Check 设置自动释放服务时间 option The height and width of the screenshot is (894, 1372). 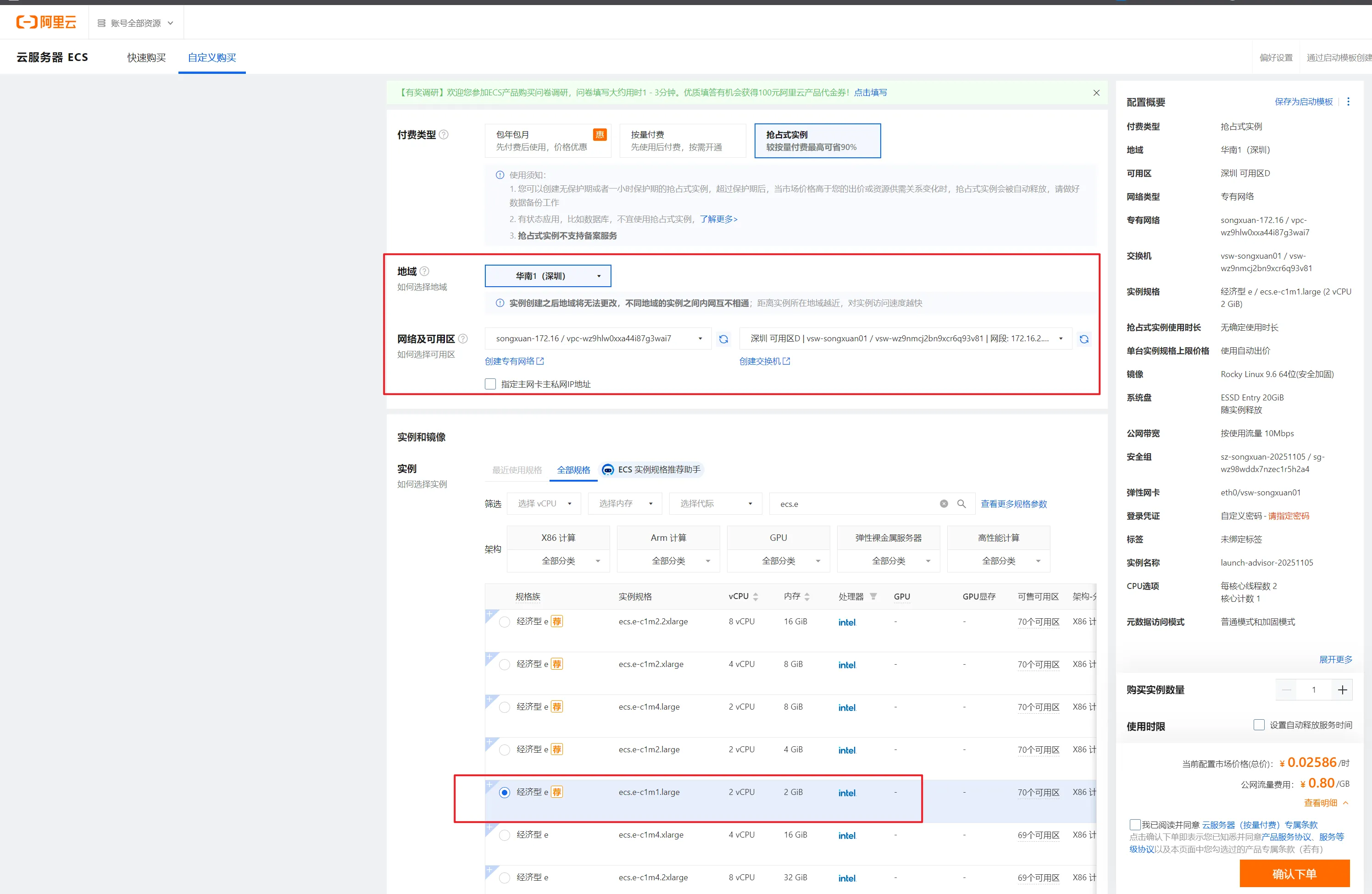pyautogui.click(x=1259, y=725)
